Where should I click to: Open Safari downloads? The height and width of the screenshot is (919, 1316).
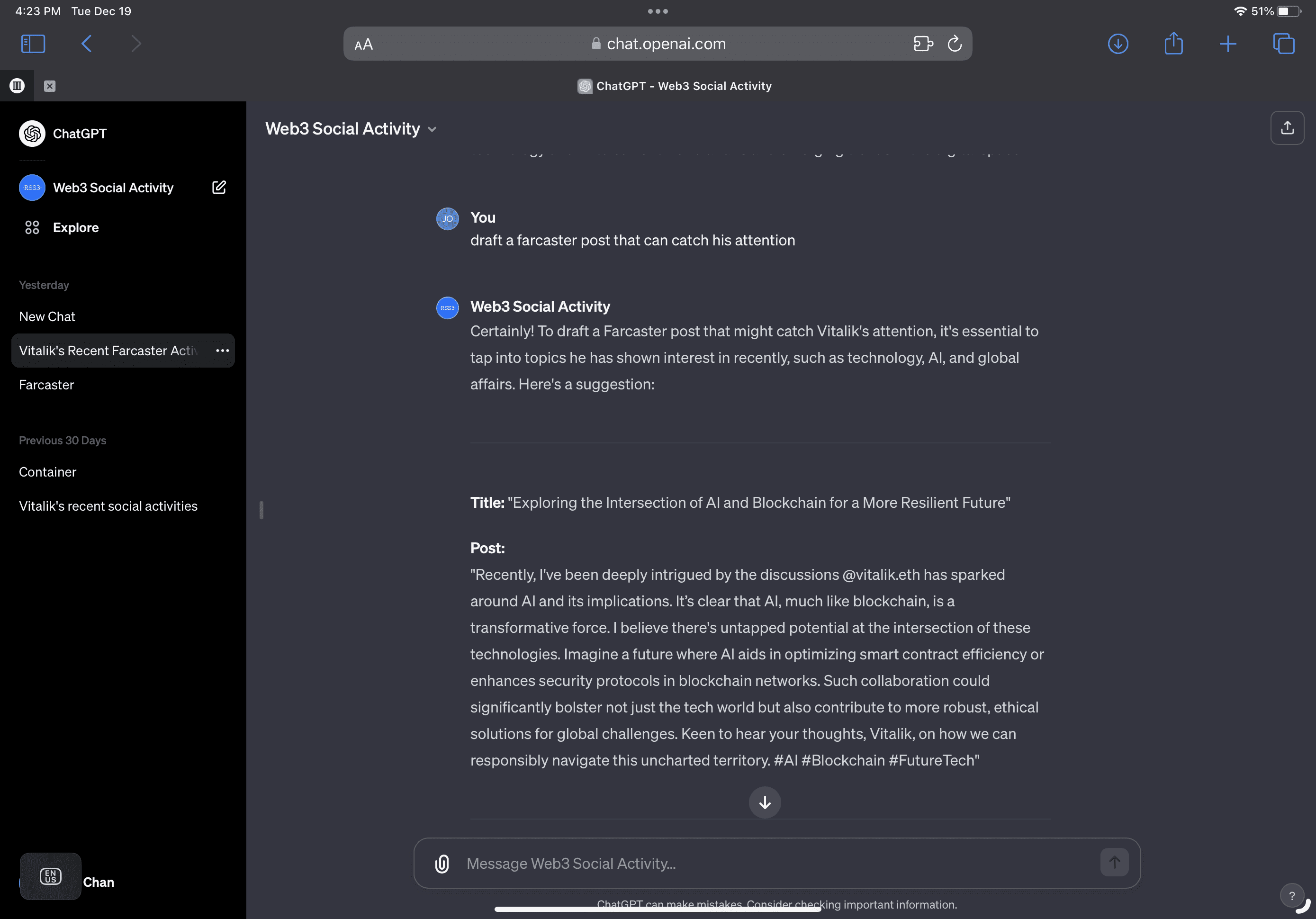point(1118,44)
